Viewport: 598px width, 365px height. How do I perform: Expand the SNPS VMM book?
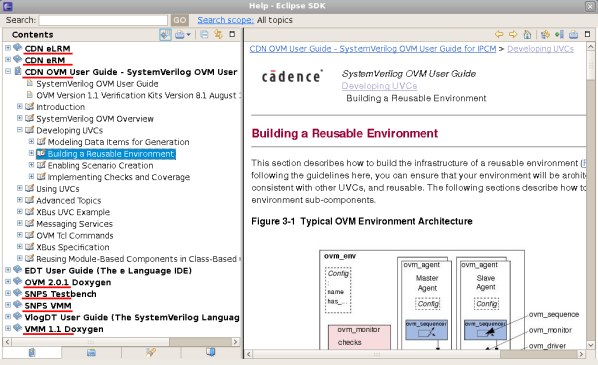[8, 305]
